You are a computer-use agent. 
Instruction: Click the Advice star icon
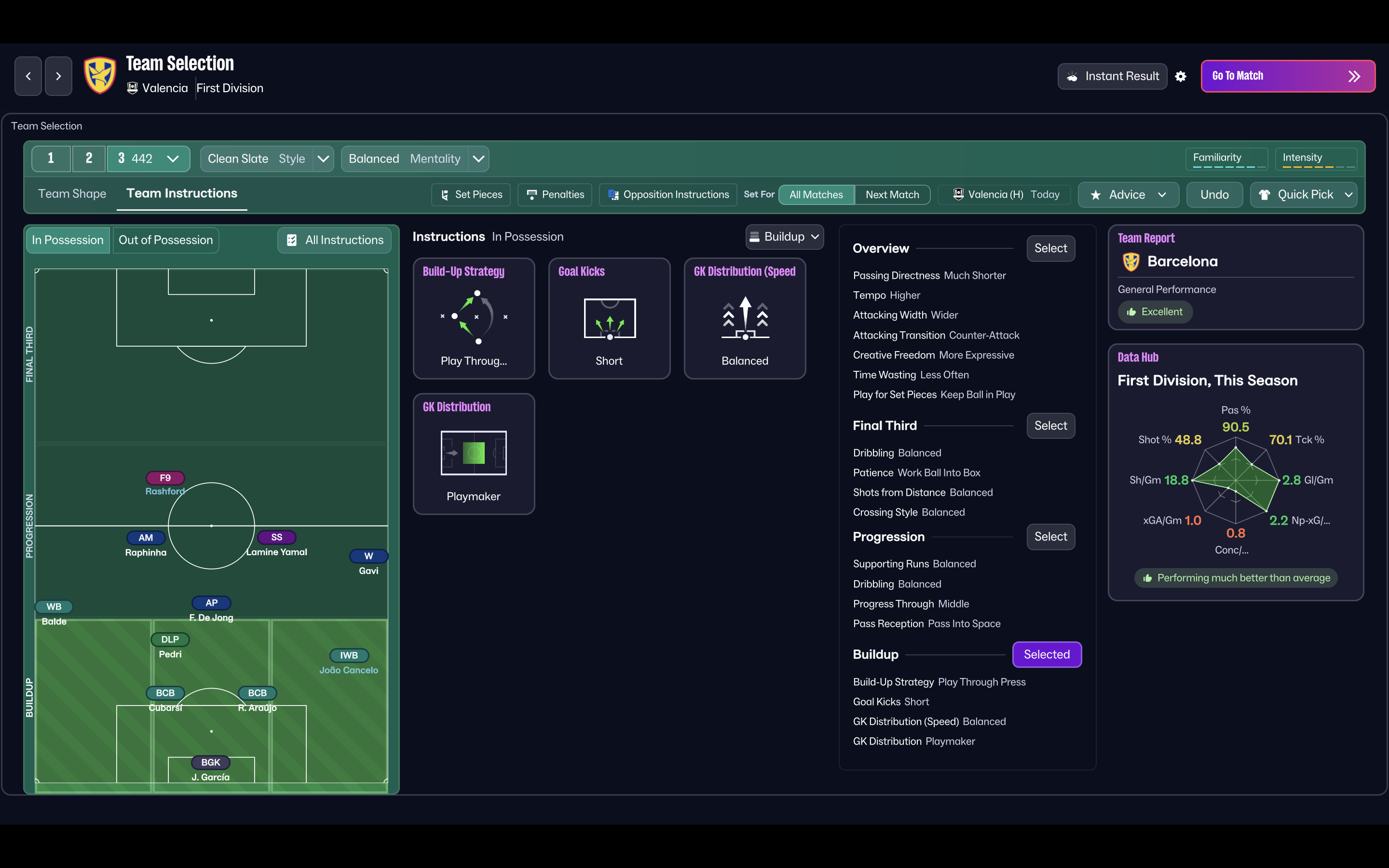[x=1096, y=195]
